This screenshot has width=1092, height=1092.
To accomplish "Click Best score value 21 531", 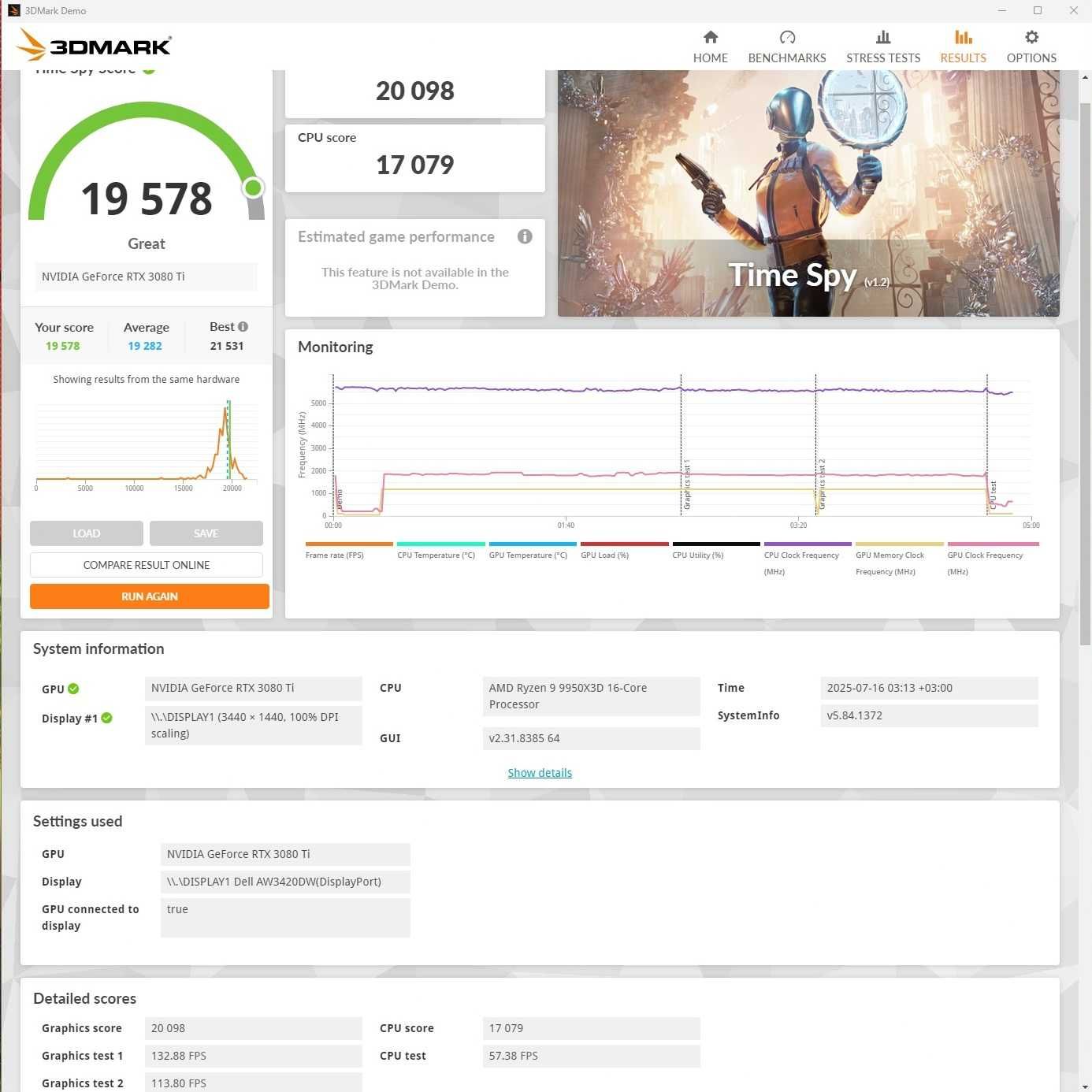I will click(x=227, y=346).
